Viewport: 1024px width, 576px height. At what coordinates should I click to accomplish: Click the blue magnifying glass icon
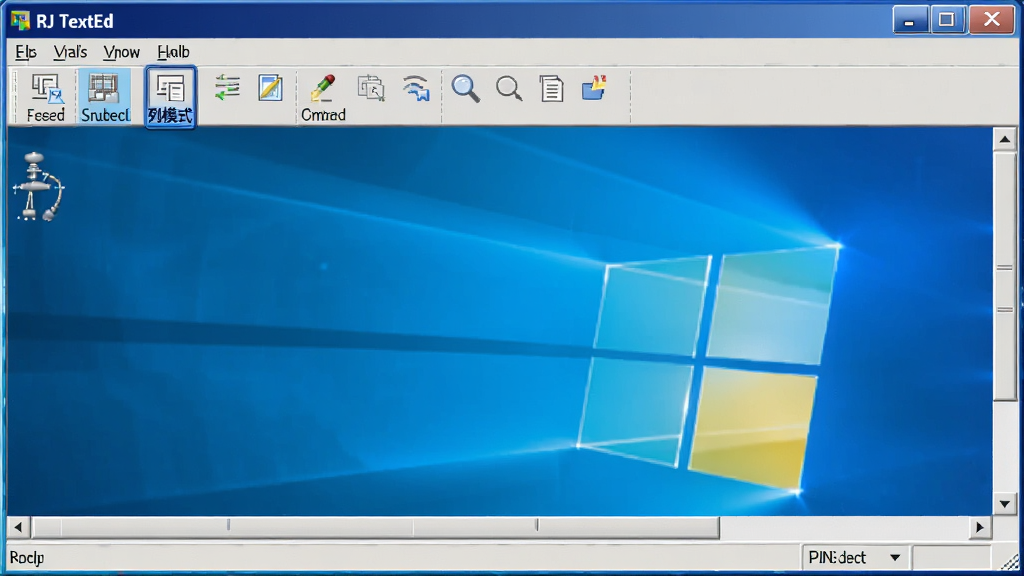point(466,88)
